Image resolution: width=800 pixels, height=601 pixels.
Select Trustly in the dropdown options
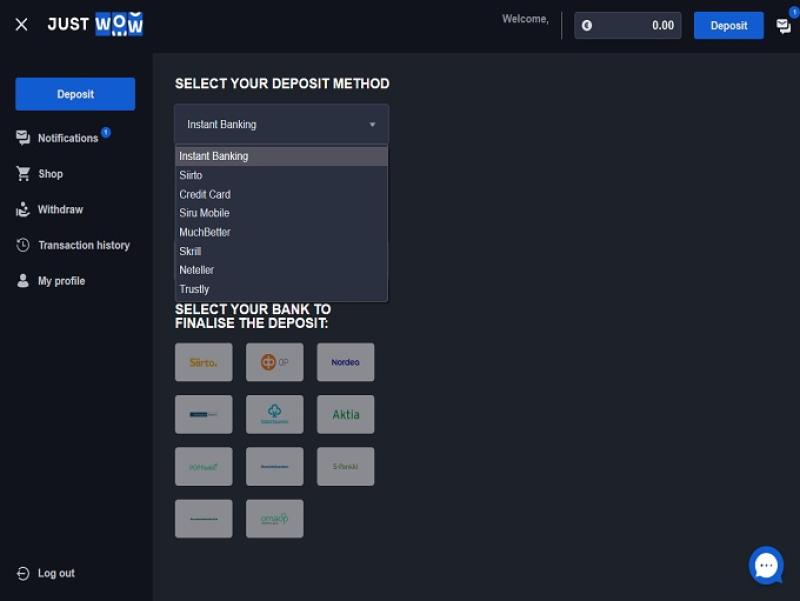[194, 289]
